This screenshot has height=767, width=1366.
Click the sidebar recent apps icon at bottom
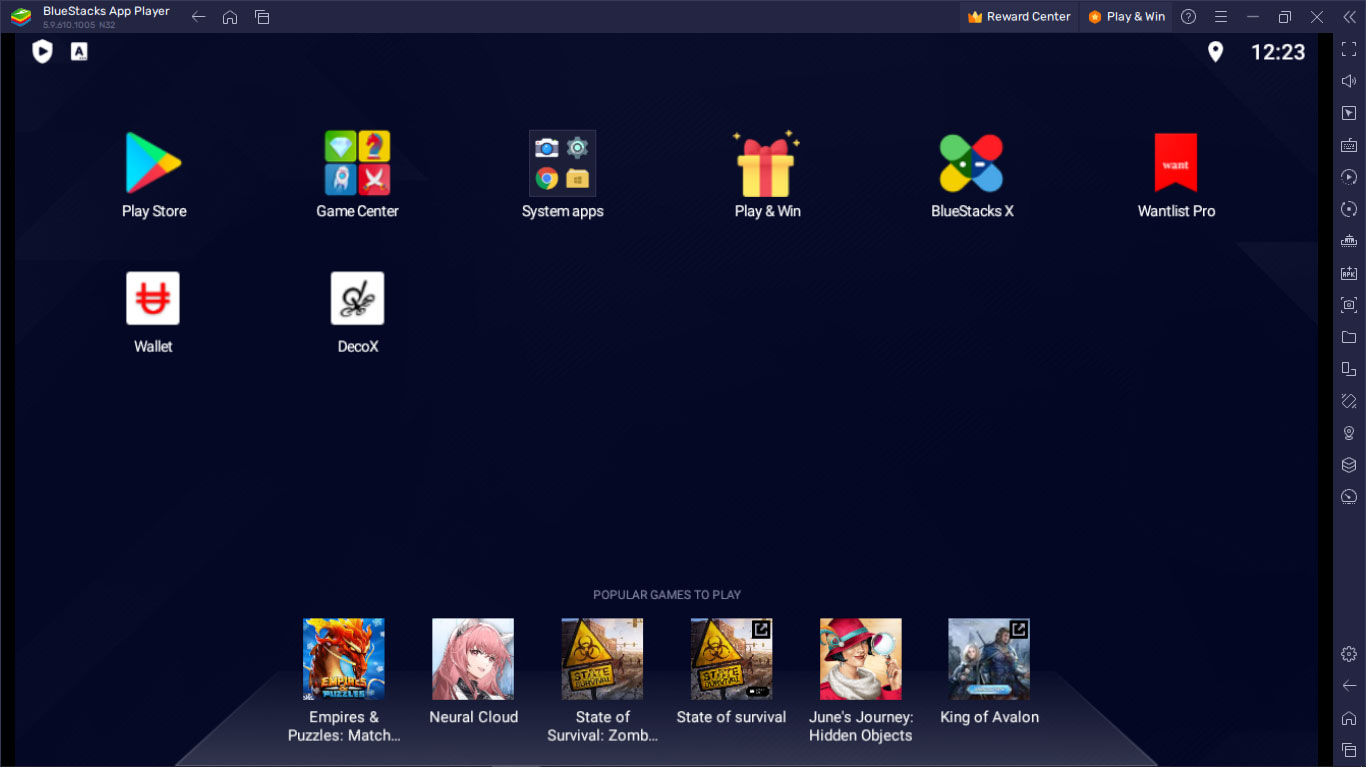[x=1349, y=750]
